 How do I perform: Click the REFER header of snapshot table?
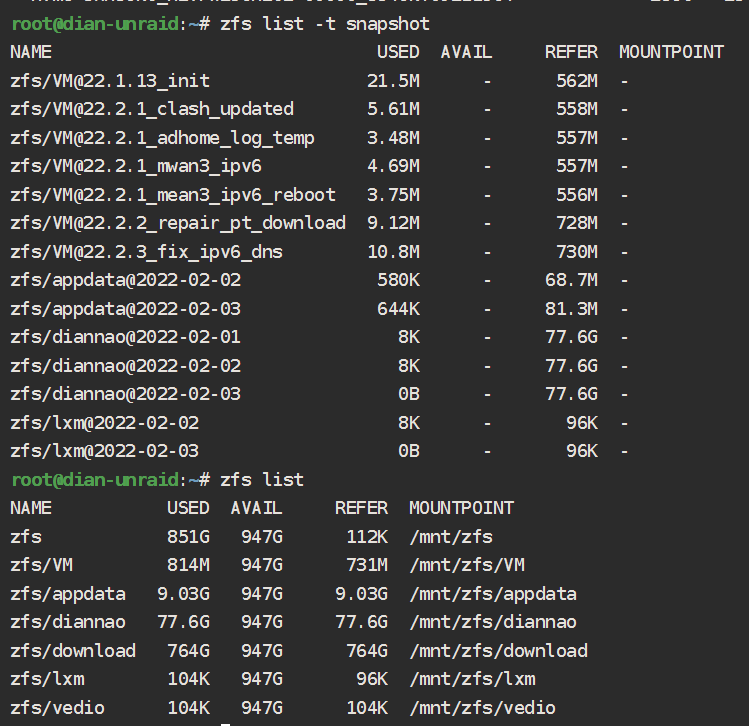pyautogui.click(x=572, y=52)
